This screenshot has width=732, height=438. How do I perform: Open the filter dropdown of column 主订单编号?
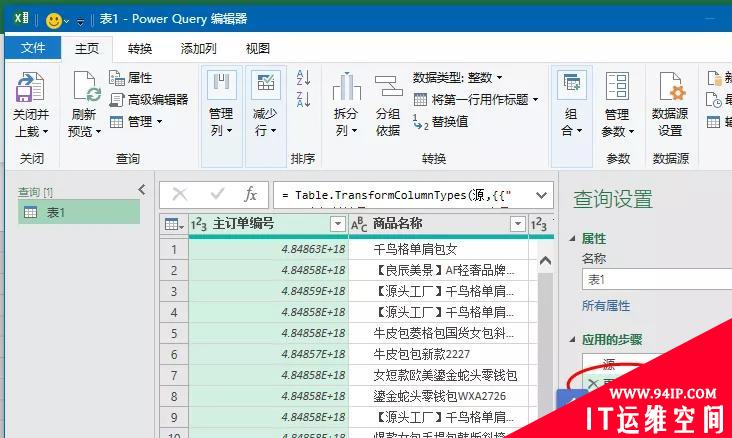pyautogui.click(x=338, y=224)
